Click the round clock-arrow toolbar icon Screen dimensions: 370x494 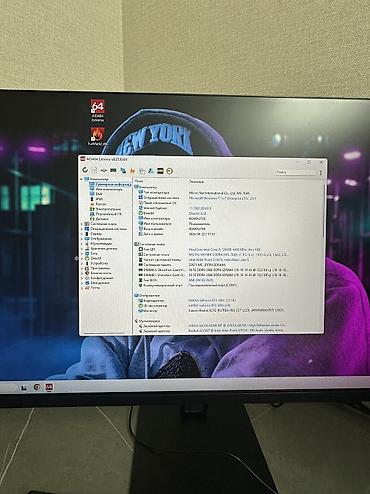[x=170, y=171]
